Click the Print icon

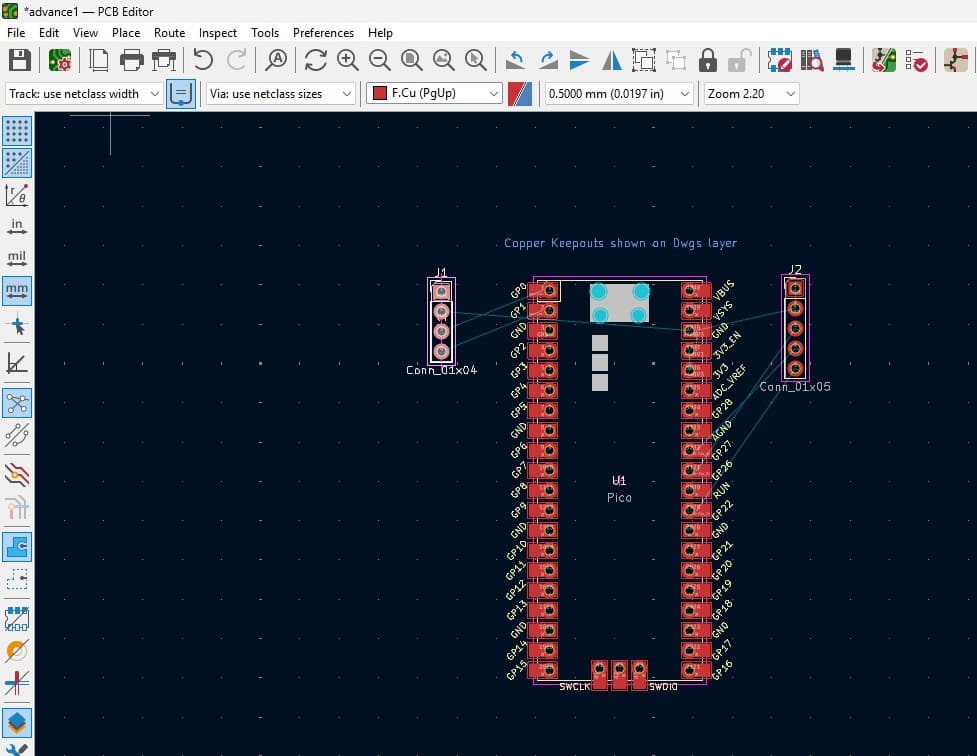131,60
